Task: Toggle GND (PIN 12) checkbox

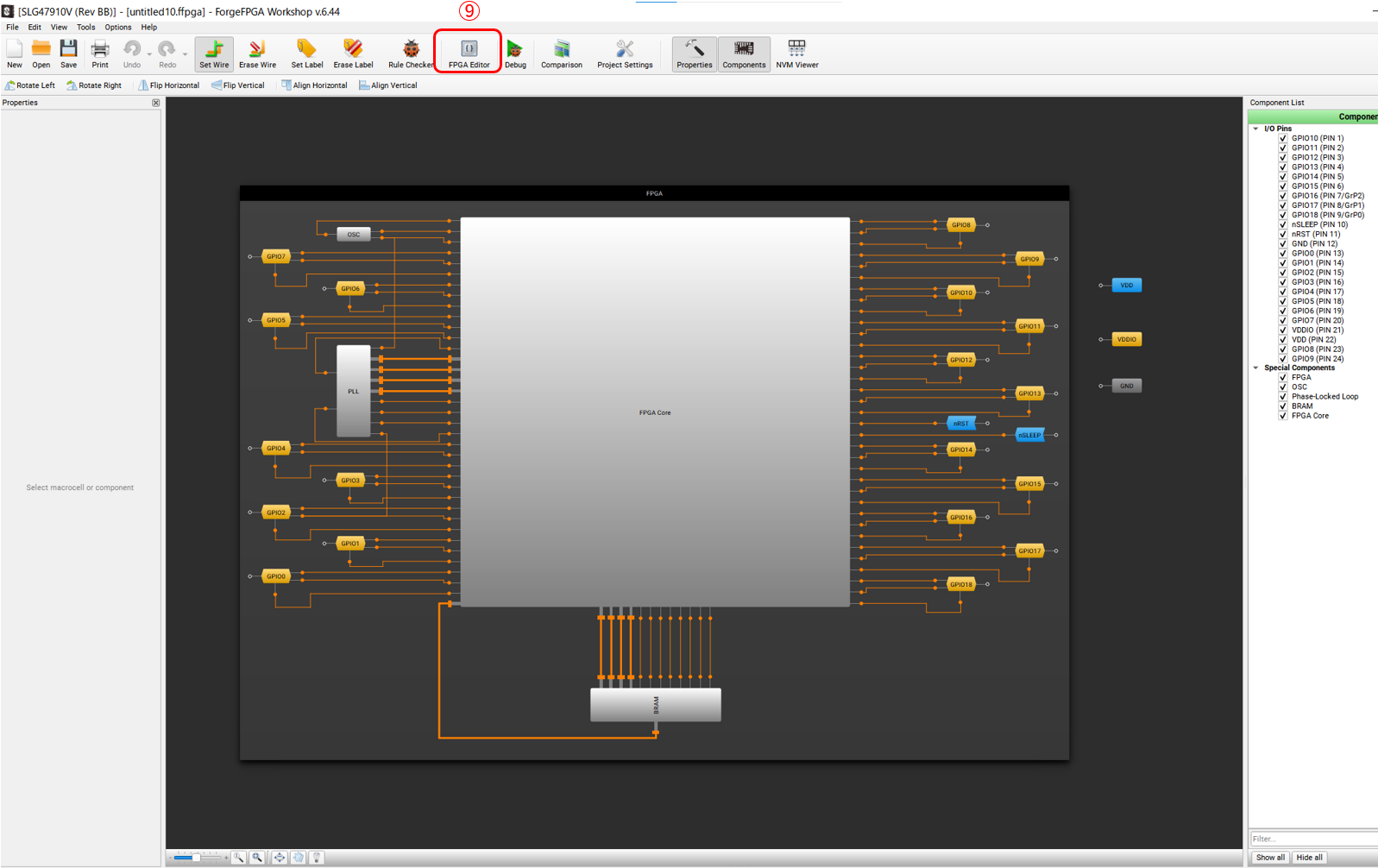Action: [1283, 243]
